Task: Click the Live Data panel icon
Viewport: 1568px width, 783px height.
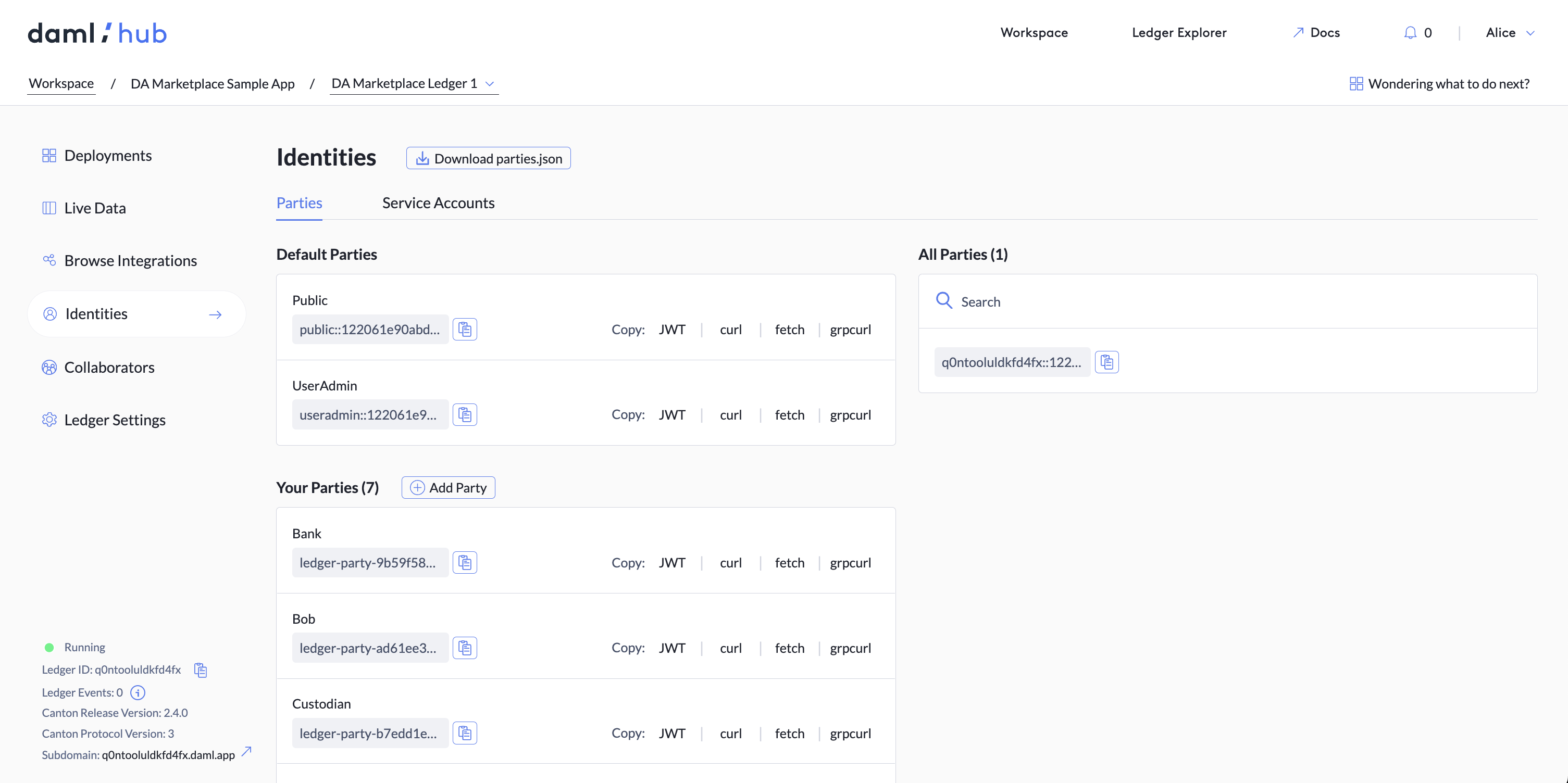Action: [49, 207]
